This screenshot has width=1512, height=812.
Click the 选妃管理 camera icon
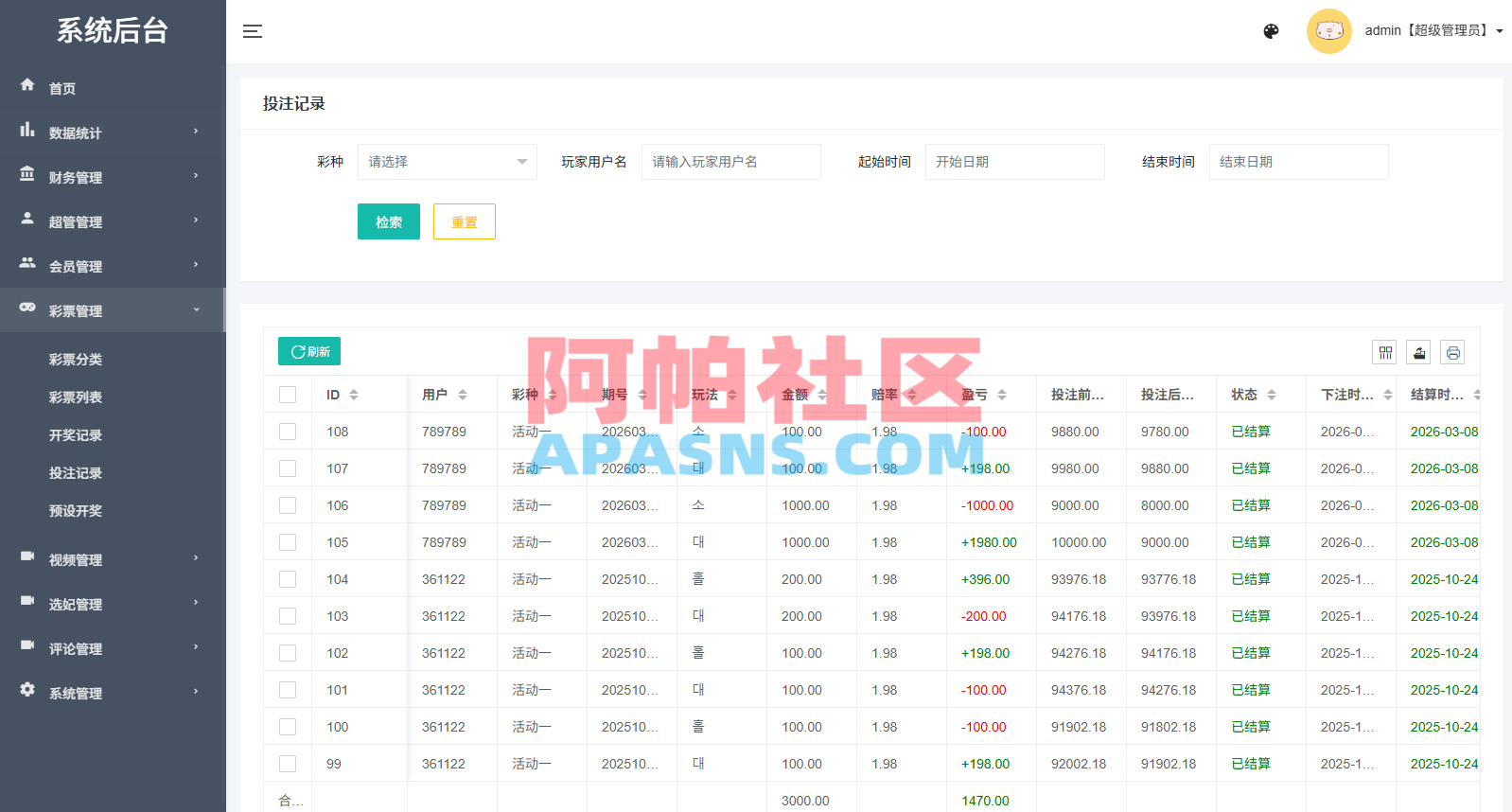coord(27,601)
